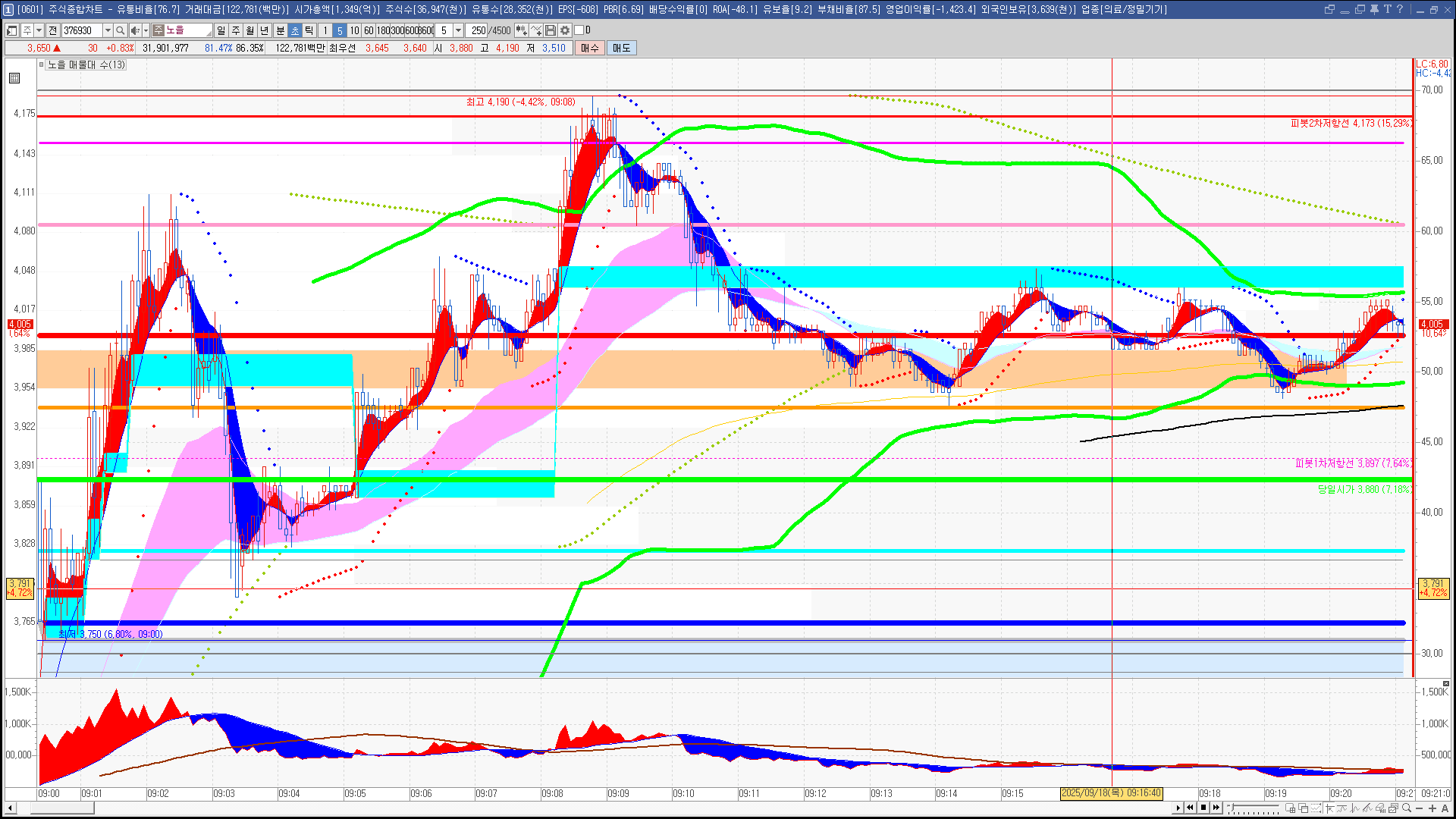Select the 초 (seconds) period toggle

click(295, 30)
